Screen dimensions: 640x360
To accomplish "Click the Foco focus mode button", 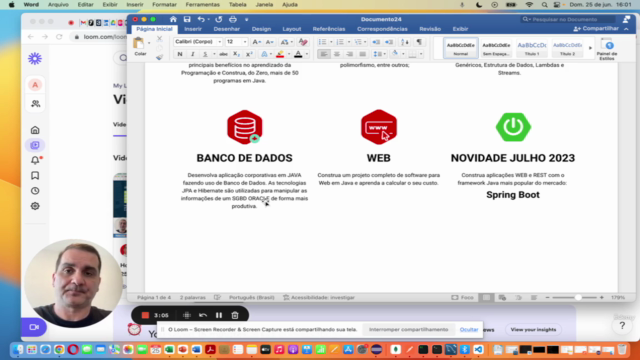I will [462, 298].
